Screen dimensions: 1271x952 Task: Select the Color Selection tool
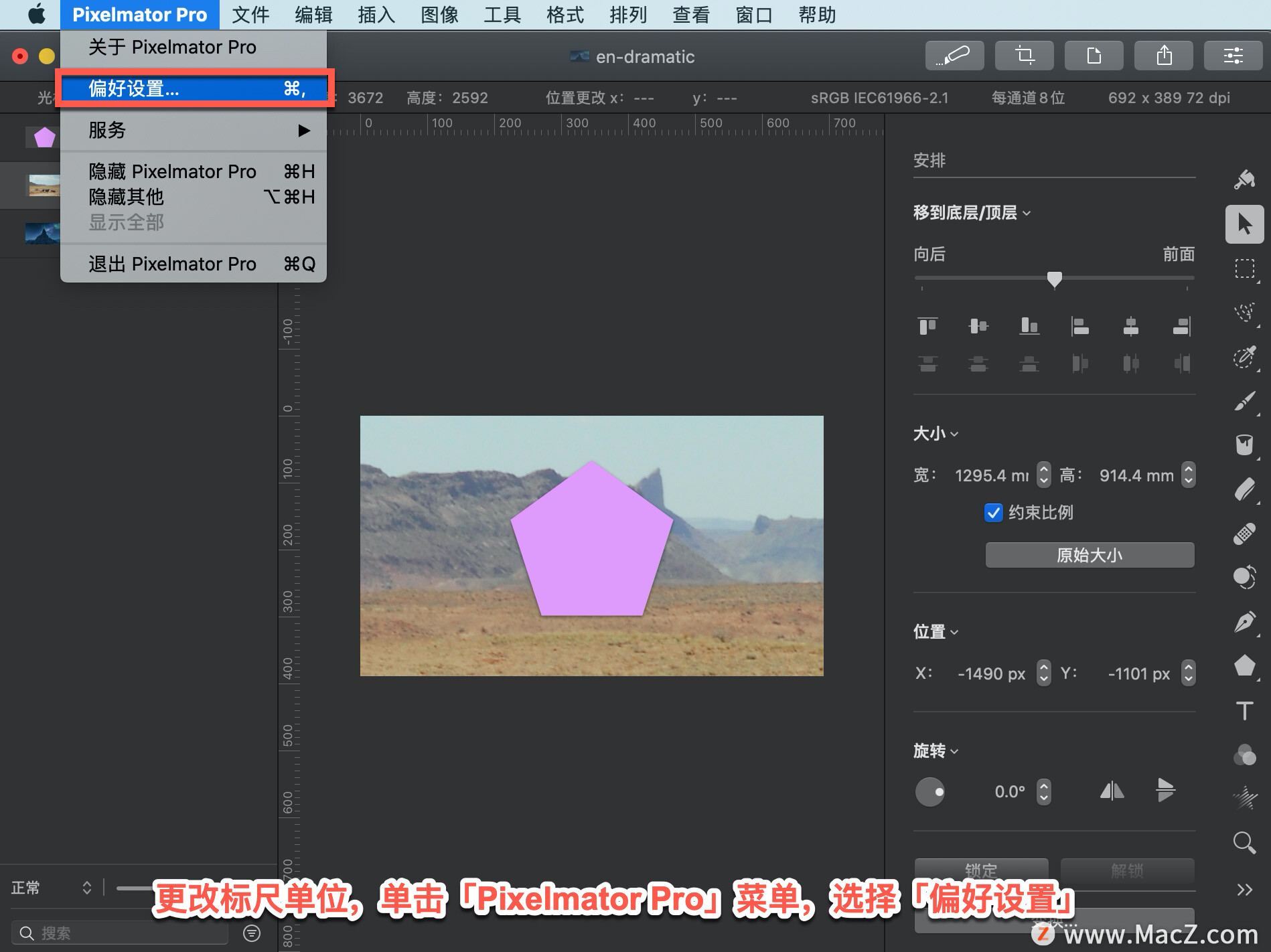point(1244,357)
